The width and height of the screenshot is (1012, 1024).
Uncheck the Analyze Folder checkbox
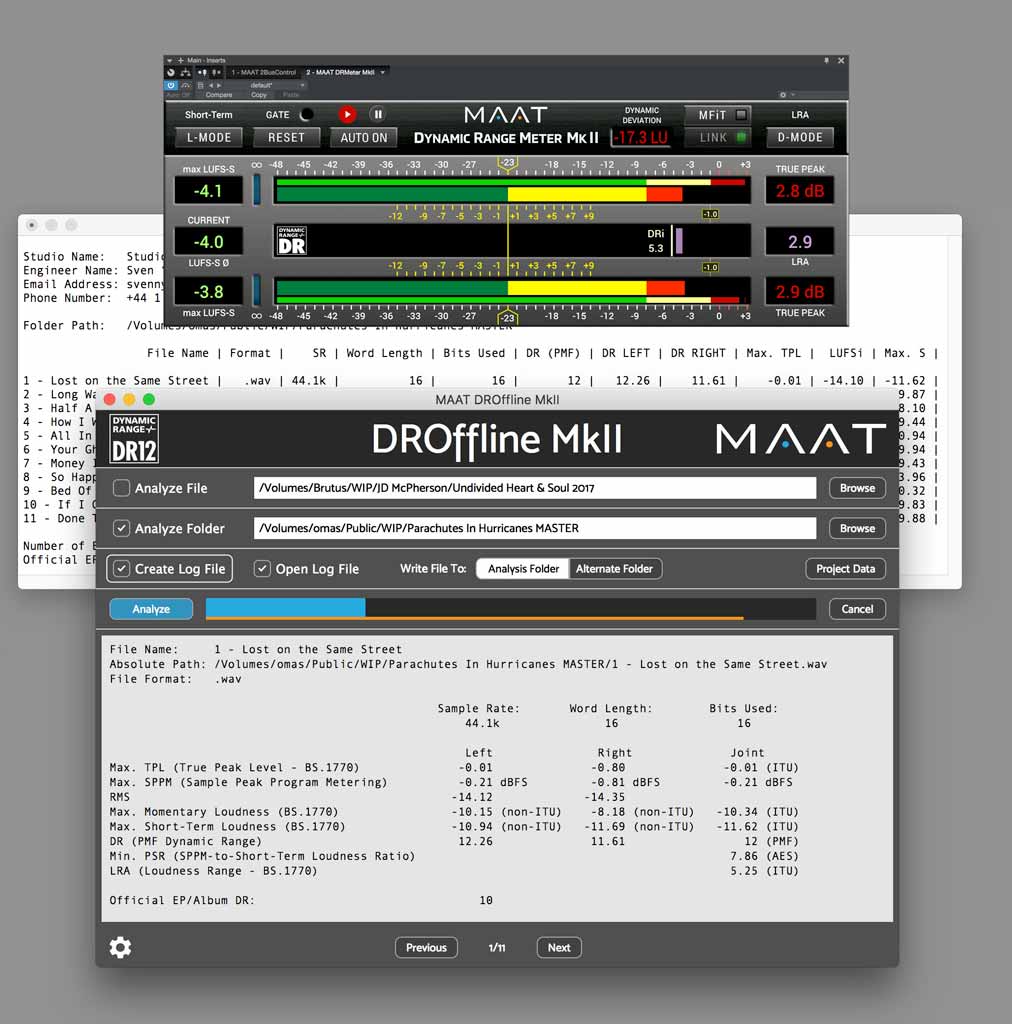coord(121,528)
